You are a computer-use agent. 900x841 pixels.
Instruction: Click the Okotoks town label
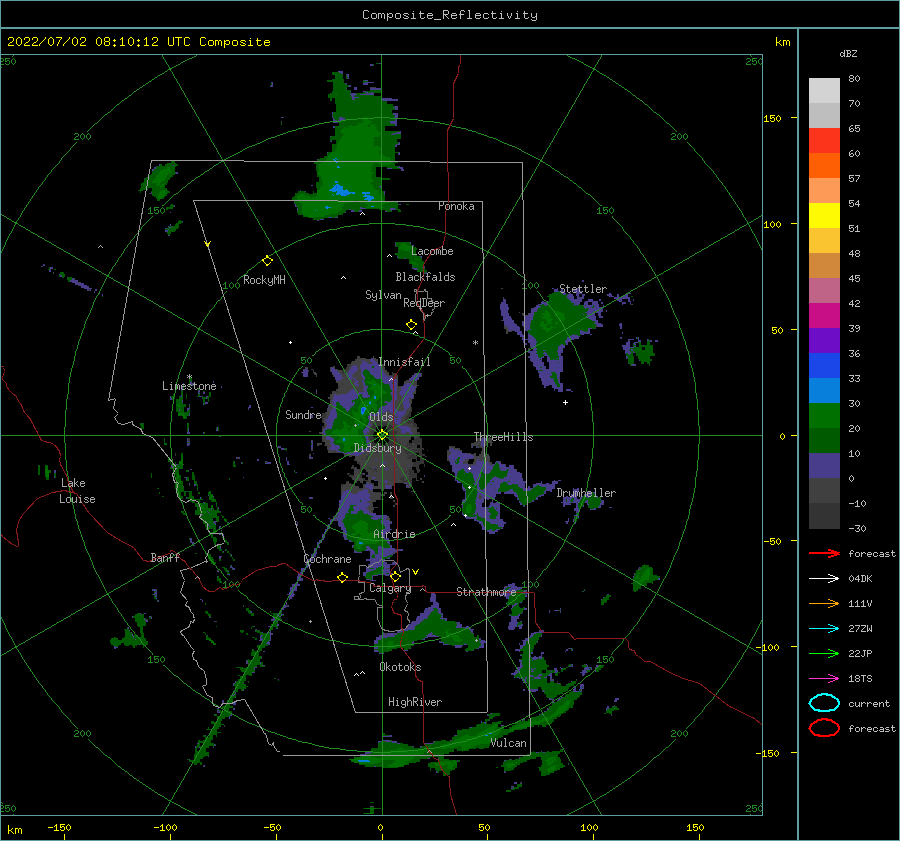click(400, 667)
